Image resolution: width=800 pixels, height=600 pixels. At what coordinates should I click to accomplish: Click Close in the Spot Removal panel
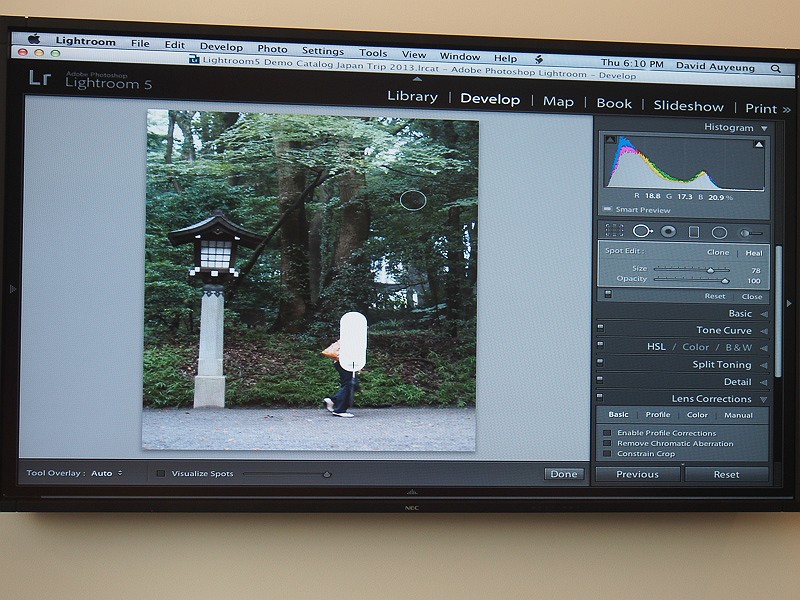tap(752, 296)
